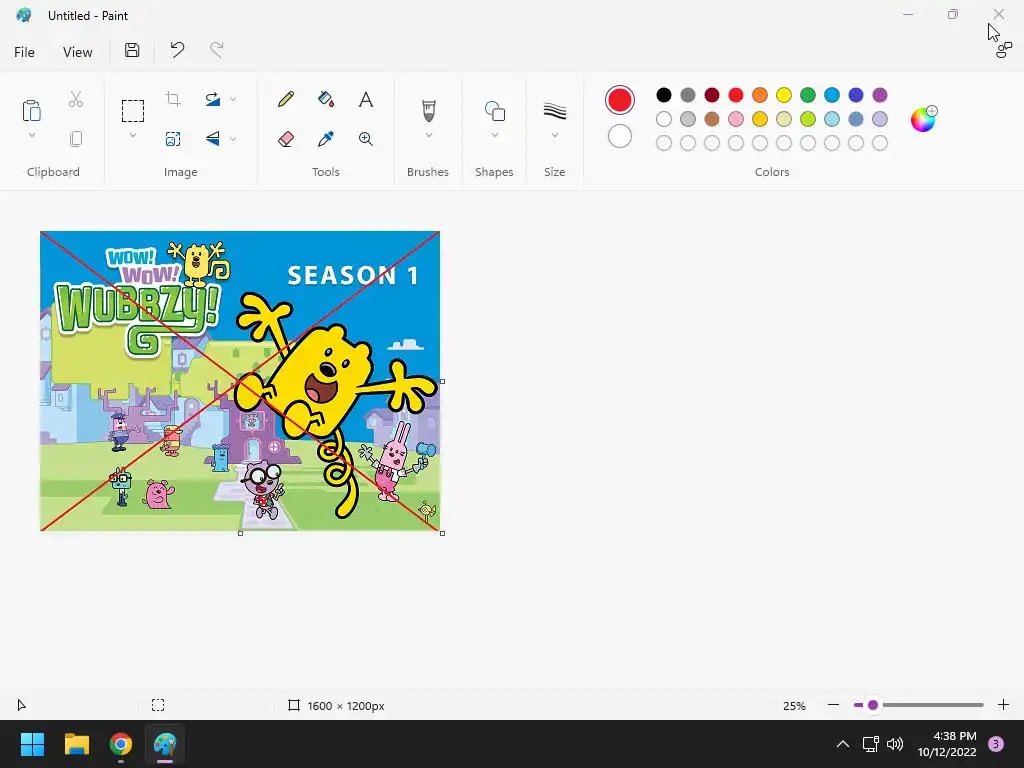The image size is (1024, 768).
Task: Select Color 2 white swatch
Action: 620,136
